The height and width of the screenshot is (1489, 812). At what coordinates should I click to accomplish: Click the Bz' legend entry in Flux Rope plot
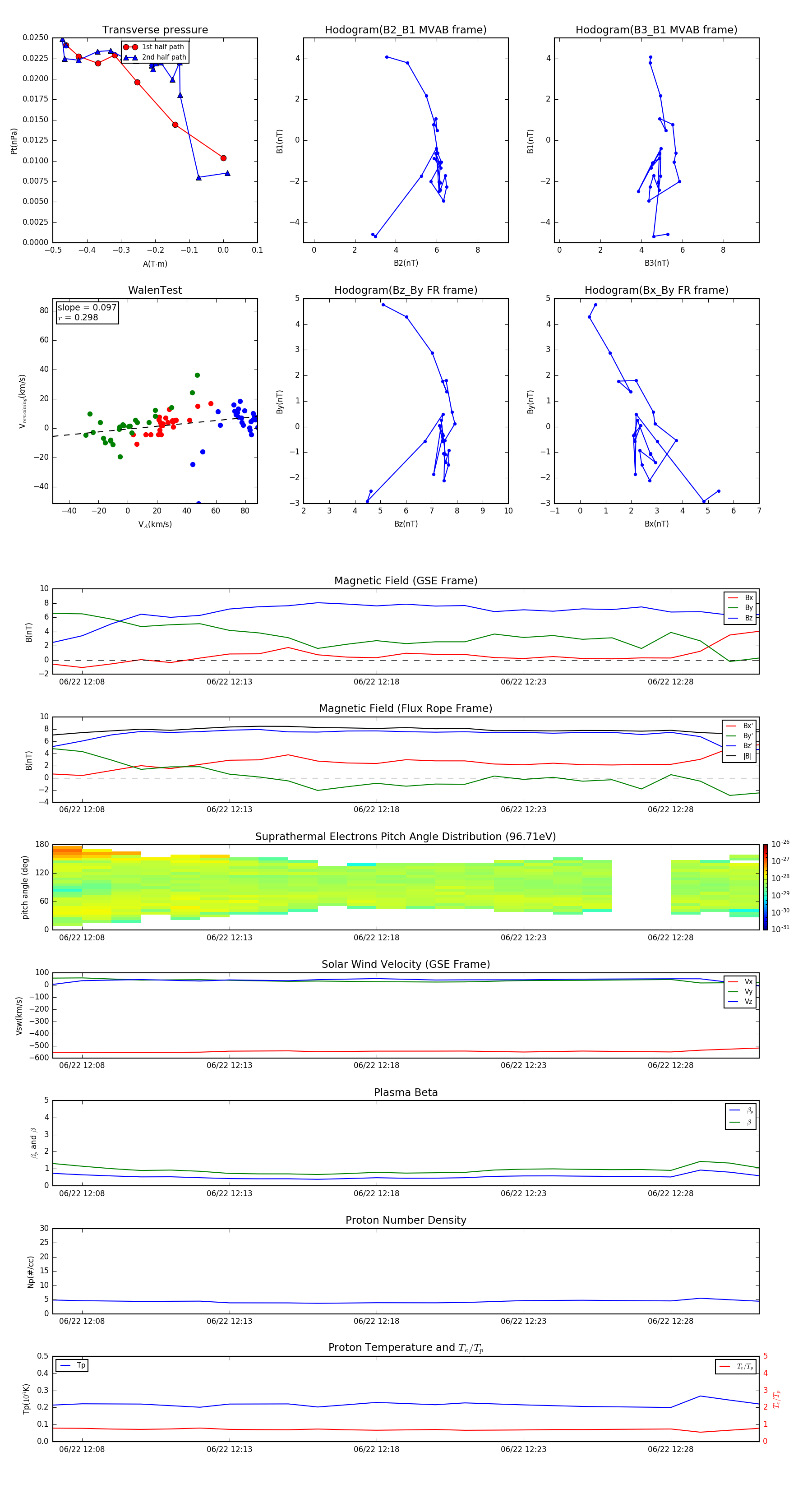point(739,746)
